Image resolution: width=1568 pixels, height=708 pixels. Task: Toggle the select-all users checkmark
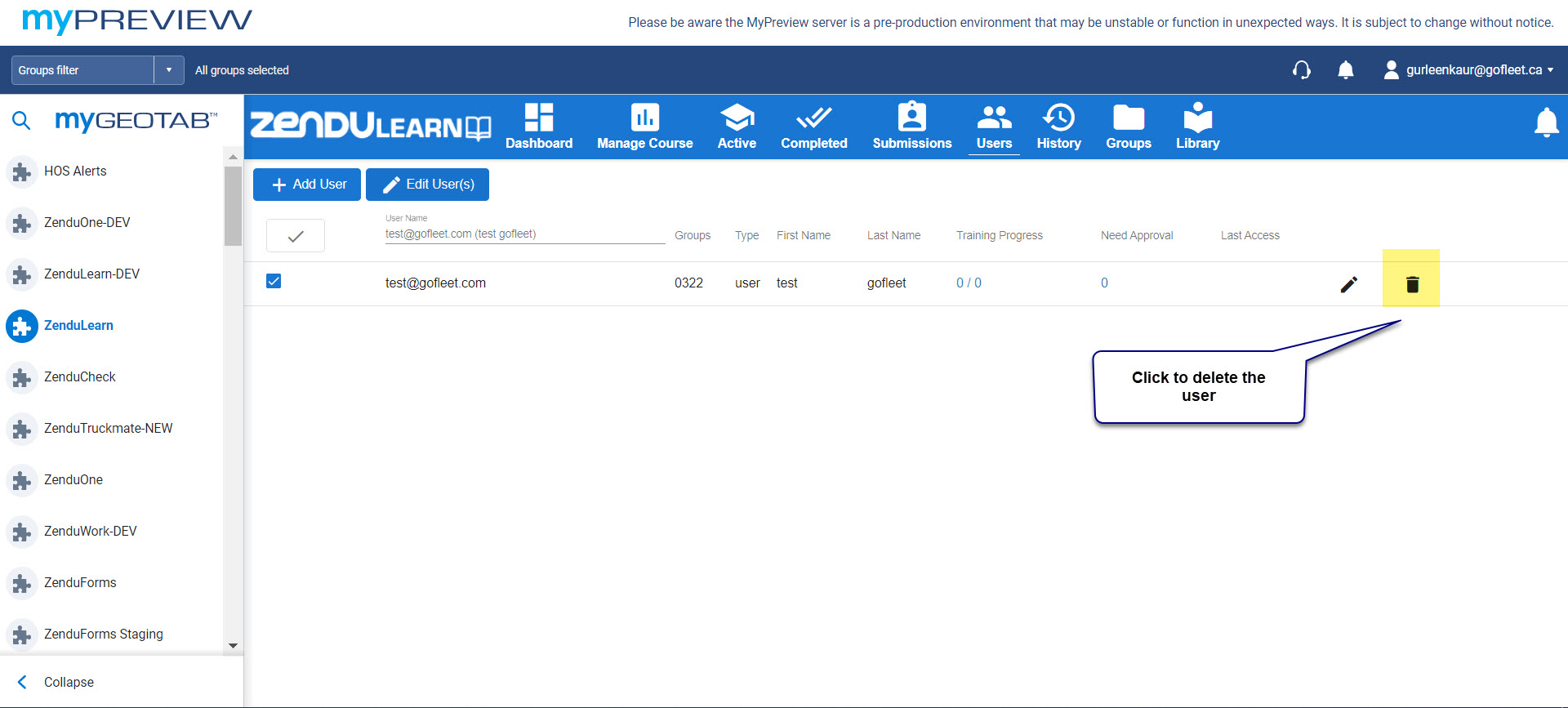pos(296,236)
